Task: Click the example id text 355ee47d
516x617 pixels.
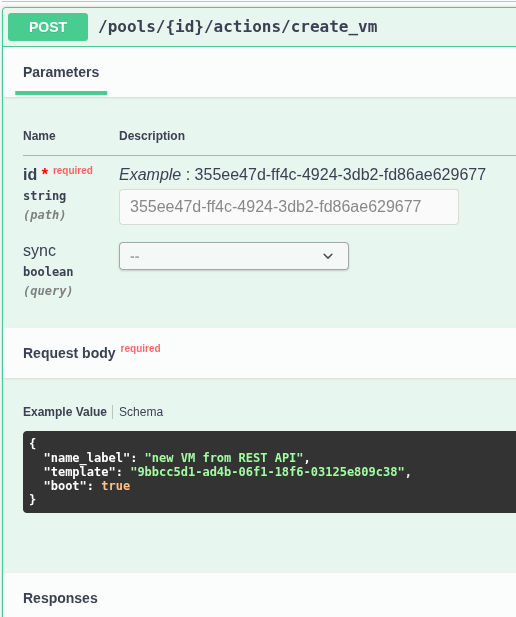Action: 340,174
